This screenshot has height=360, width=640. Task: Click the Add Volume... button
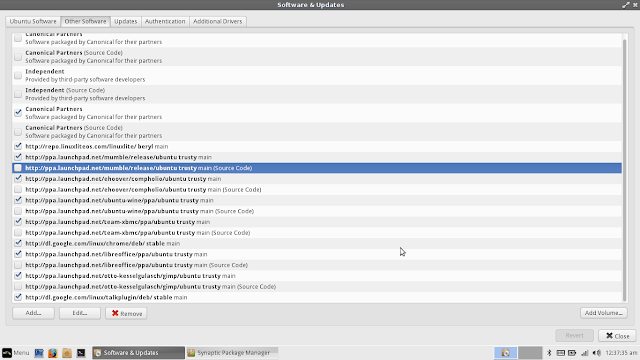(x=604, y=313)
